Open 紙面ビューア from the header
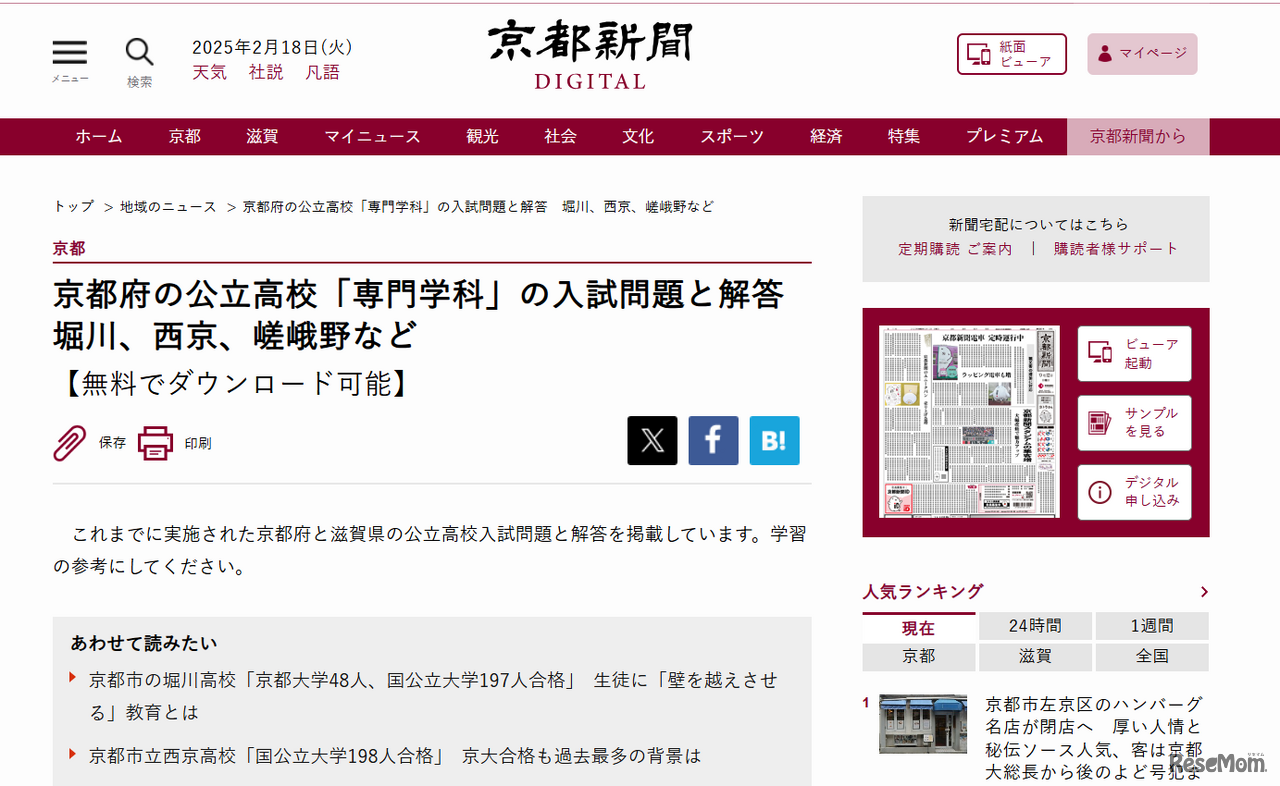This screenshot has width=1280, height=786. [x=1011, y=54]
